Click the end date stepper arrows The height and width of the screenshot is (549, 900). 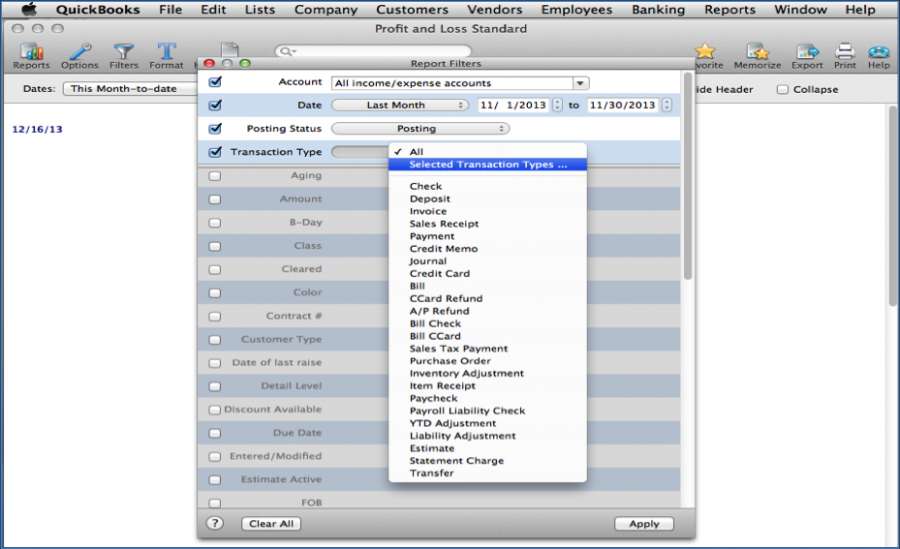click(x=666, y=105)
